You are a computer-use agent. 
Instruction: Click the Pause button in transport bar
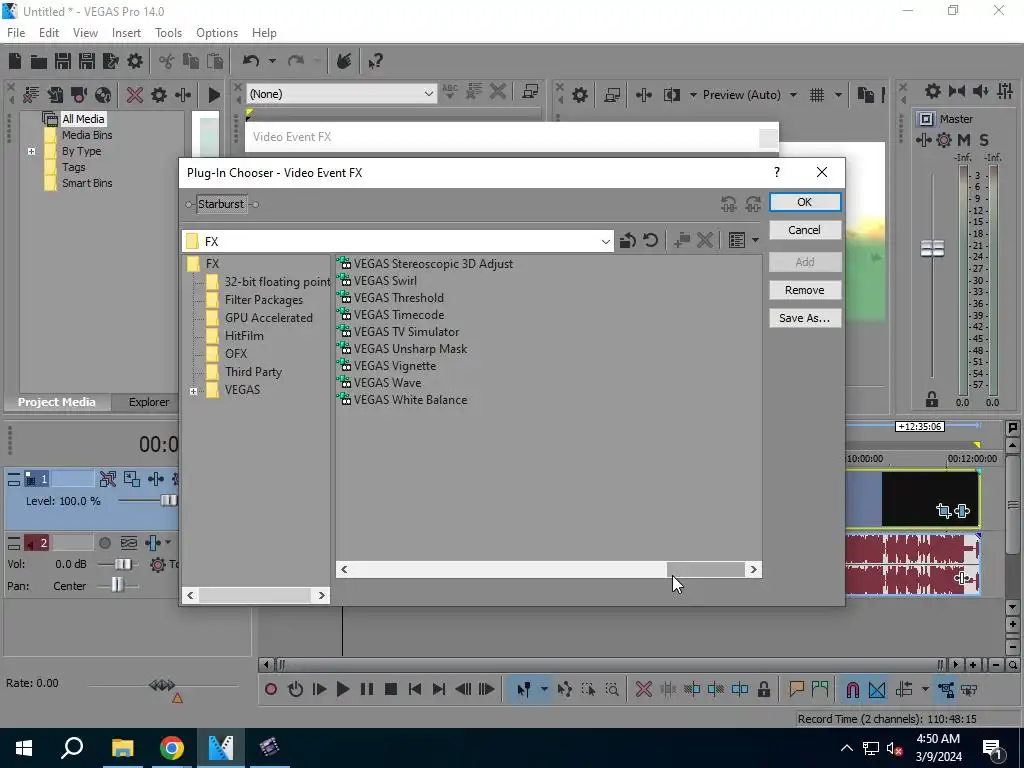[367, 689]
